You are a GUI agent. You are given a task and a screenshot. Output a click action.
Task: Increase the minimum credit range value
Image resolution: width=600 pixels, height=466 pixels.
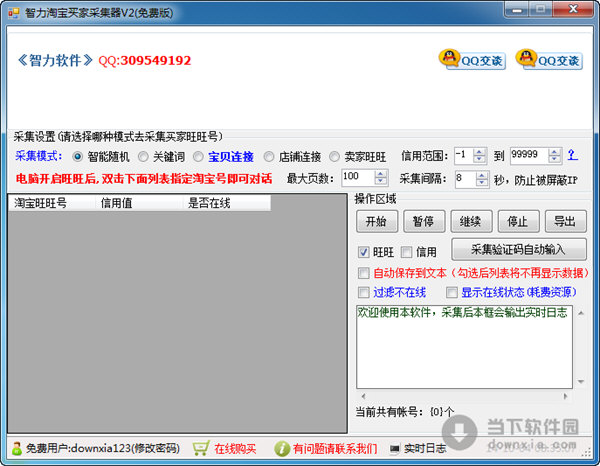tap(479, 152)
